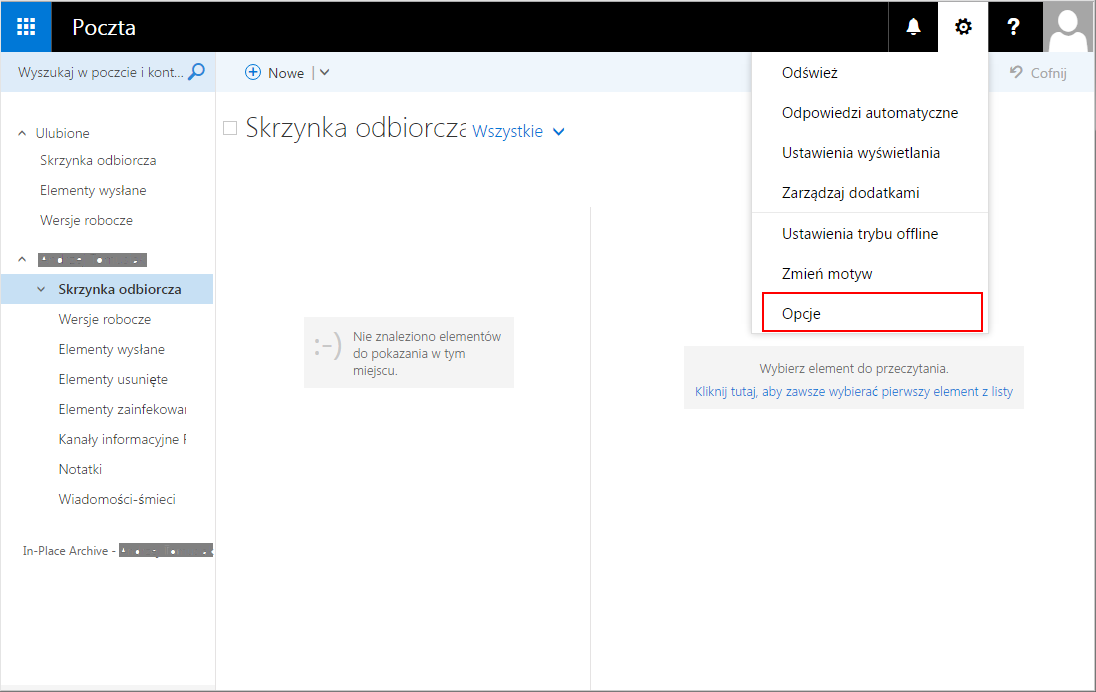Click Opcje in the settings menu
1096x692 pixels.
tap(872, 312)
